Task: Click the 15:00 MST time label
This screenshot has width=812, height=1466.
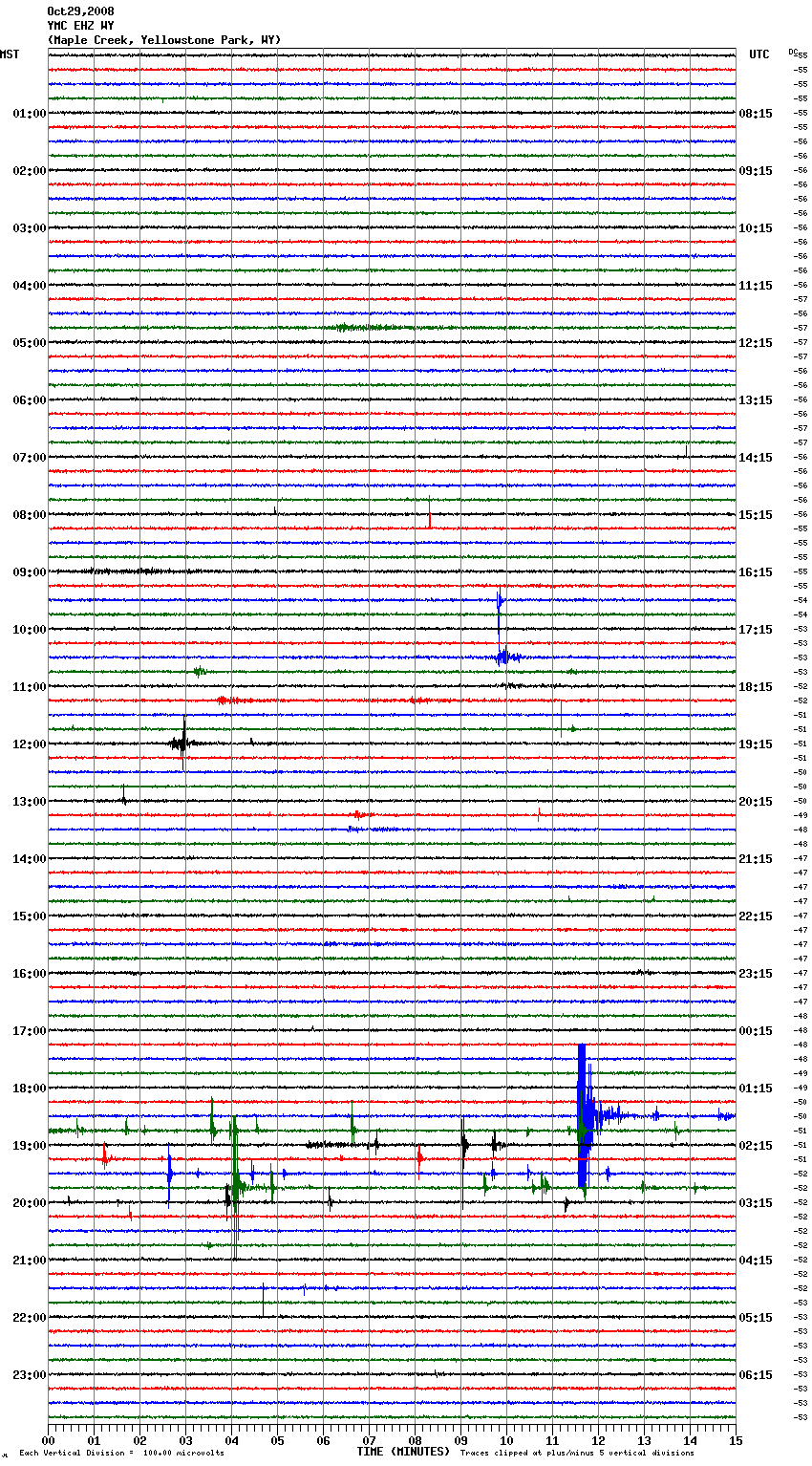Action: tap(29, 916)
